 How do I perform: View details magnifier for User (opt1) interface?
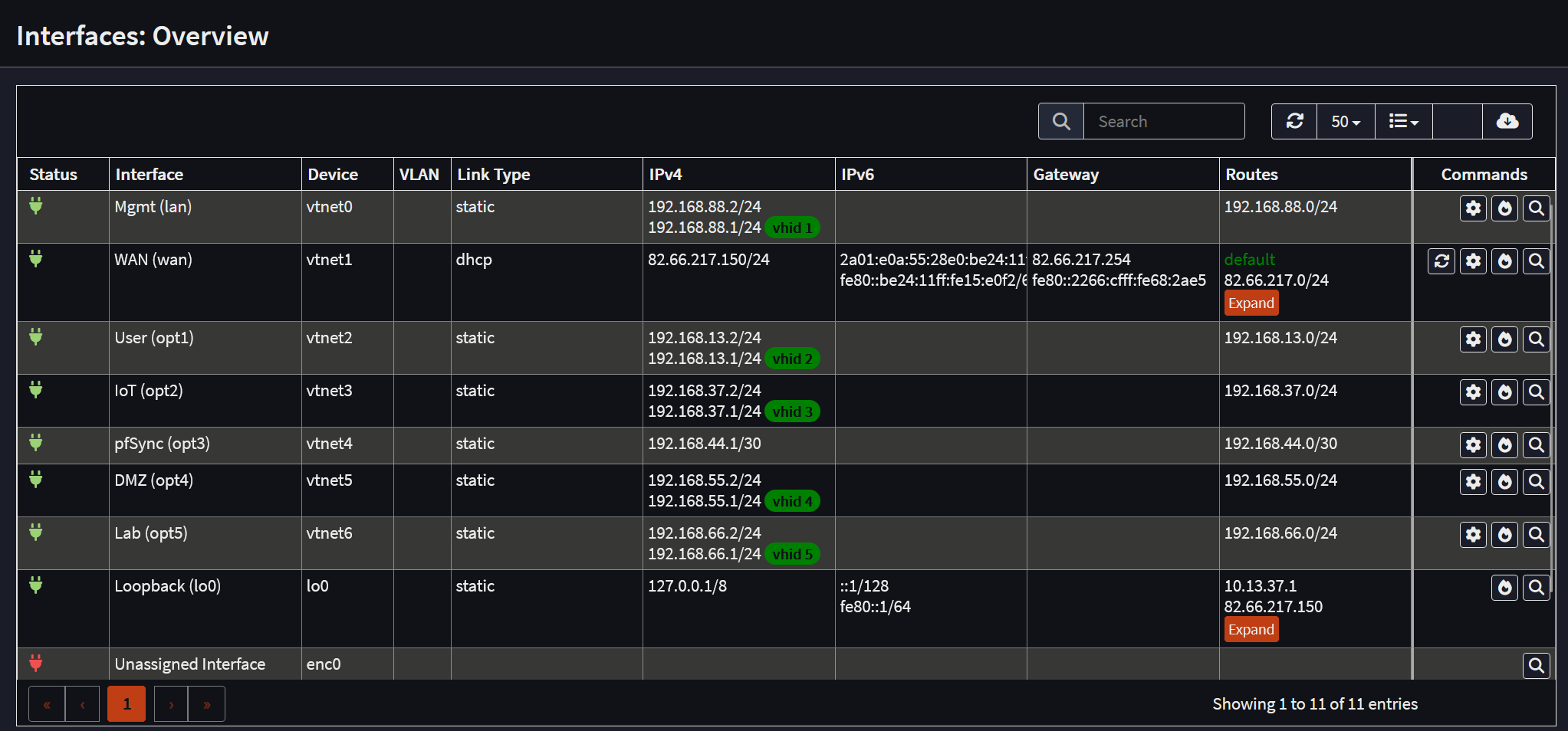pos(1536,339)
